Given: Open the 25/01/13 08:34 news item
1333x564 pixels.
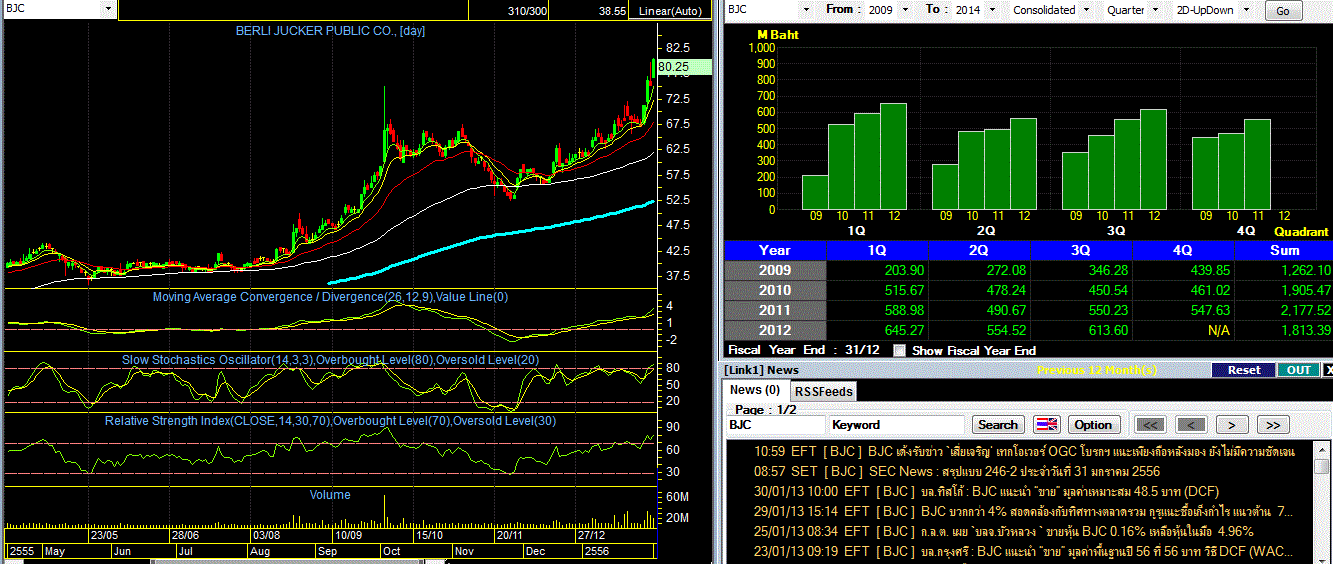Looking at the screenshot, I should (x=1003, y=531).
